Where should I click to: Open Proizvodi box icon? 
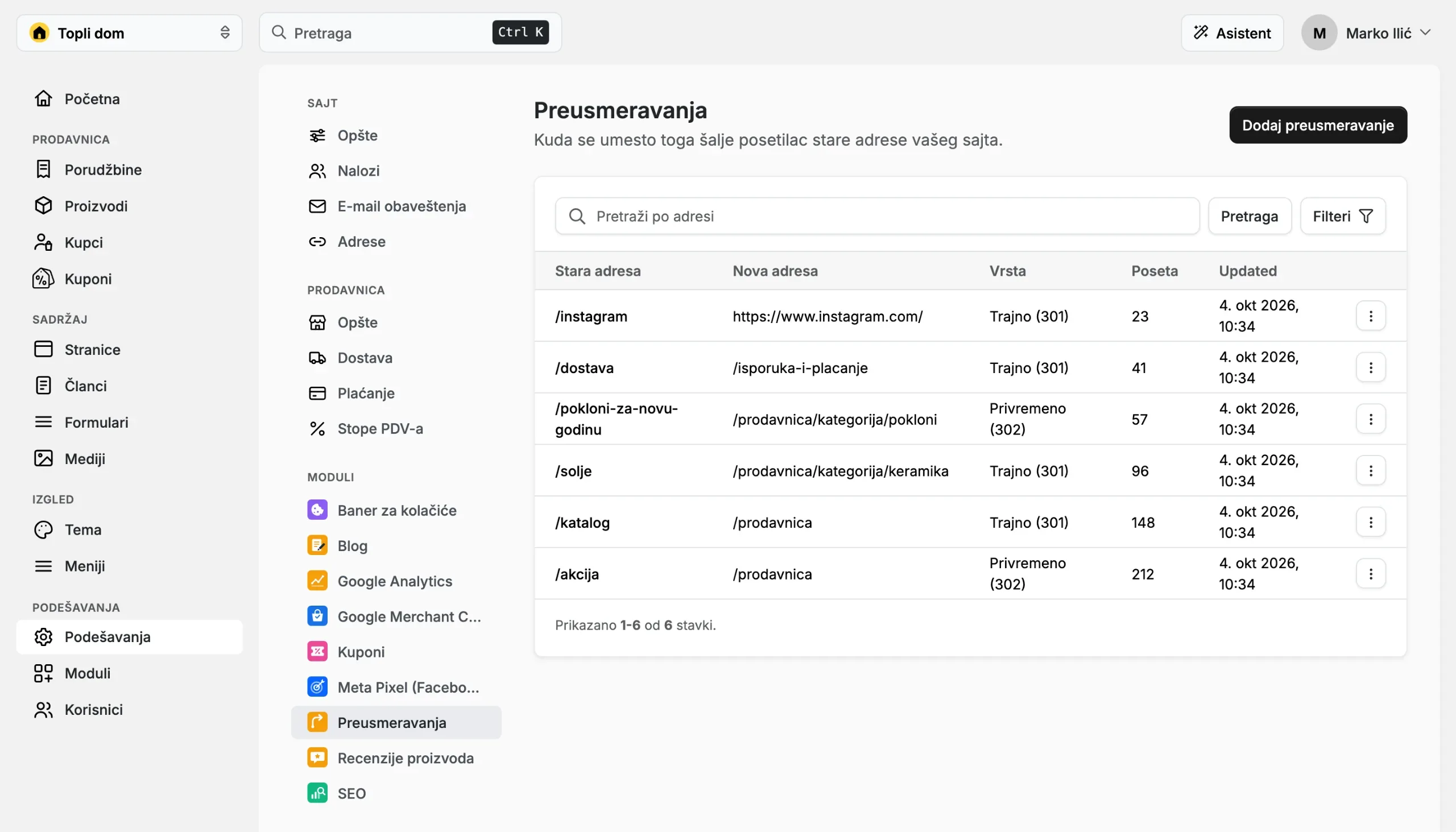click(43, 206)
